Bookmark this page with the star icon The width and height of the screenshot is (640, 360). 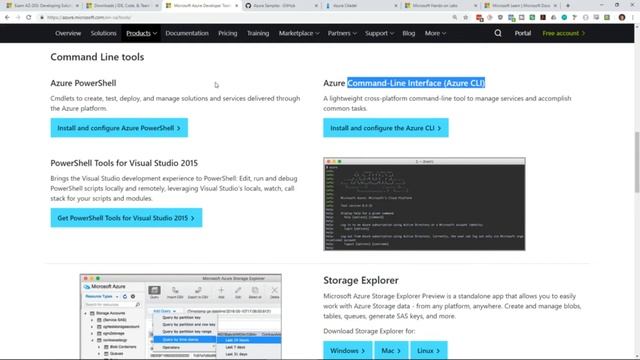click(x=466, y=18)
